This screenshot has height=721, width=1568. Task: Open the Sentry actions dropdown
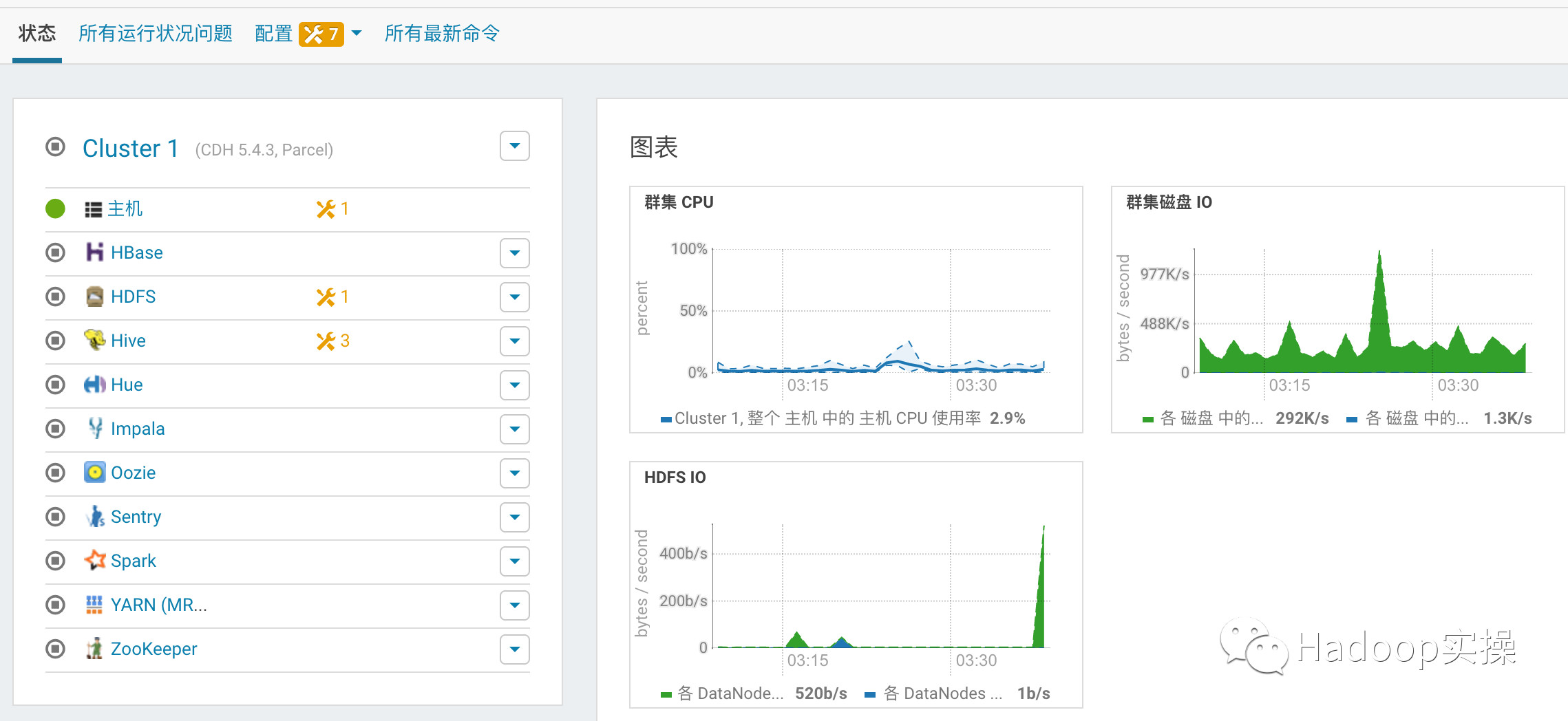(515, 517)
